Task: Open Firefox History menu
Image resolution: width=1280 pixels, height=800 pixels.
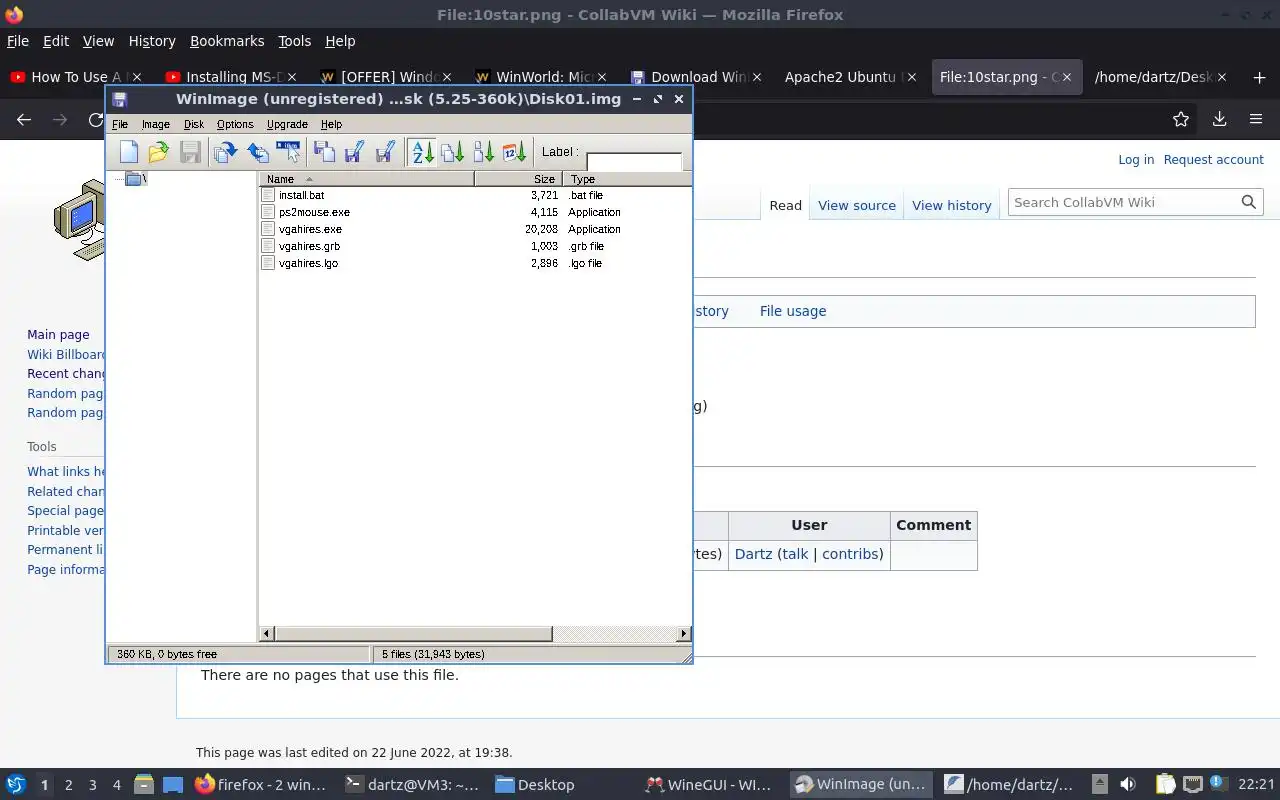Action: 152,41
